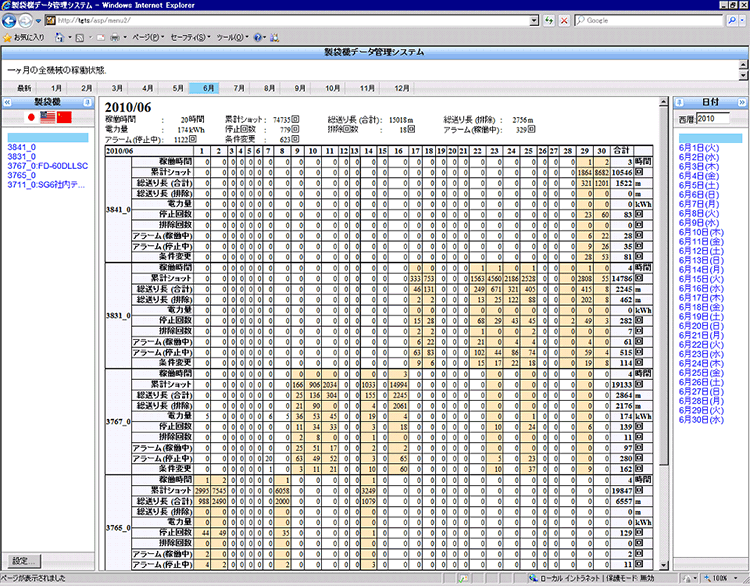Click the Google search box

click(x=650, y=20)
